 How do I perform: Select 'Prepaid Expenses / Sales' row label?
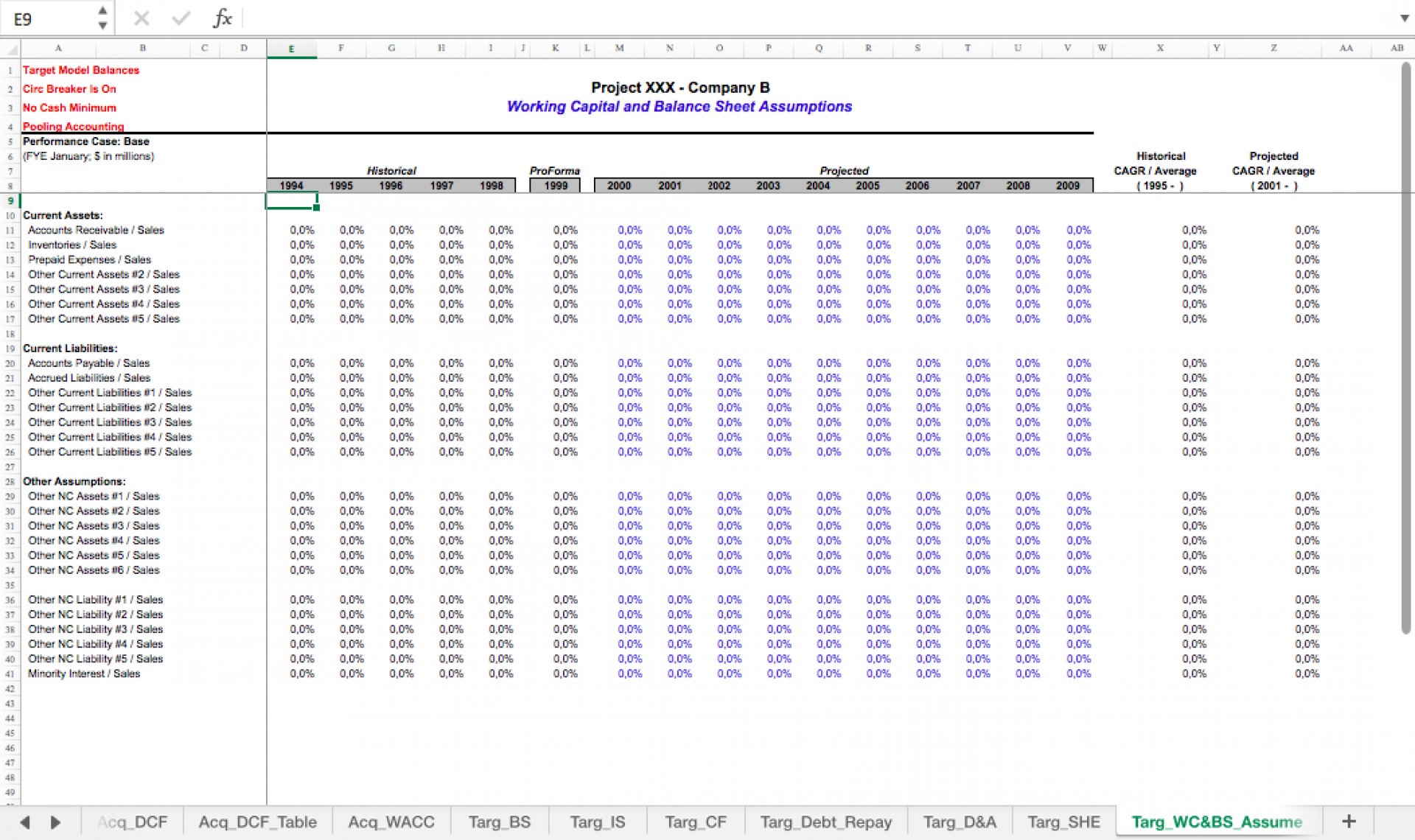click(89, 259)
